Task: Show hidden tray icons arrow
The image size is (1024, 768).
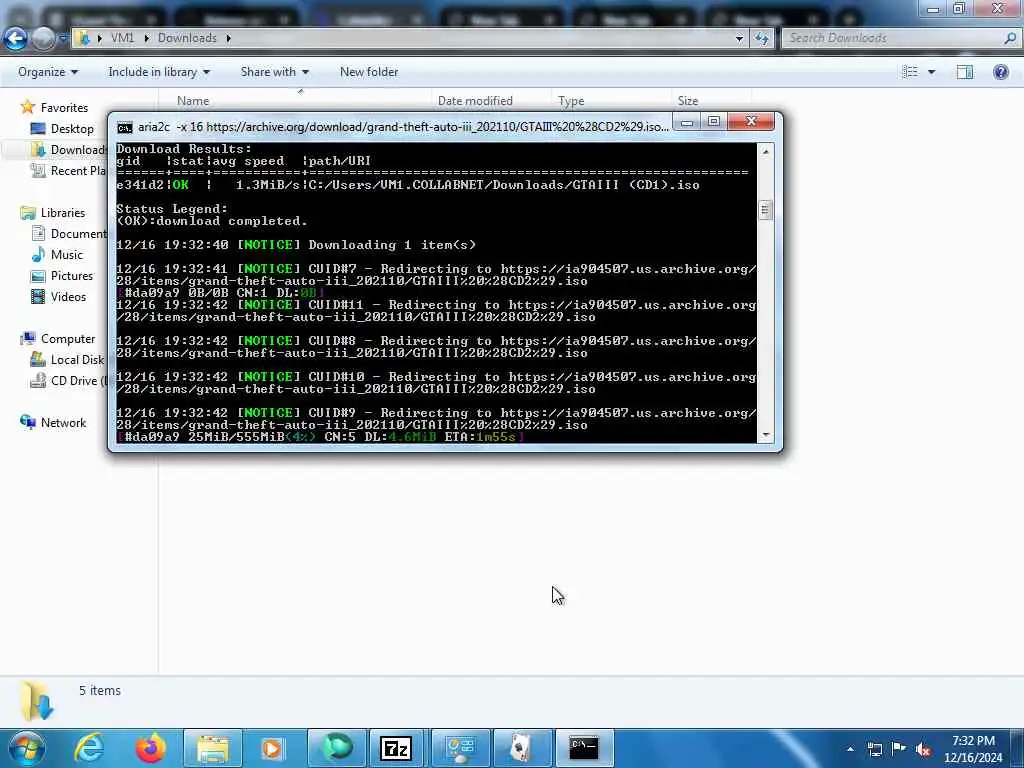Action: tap(850, 749)
